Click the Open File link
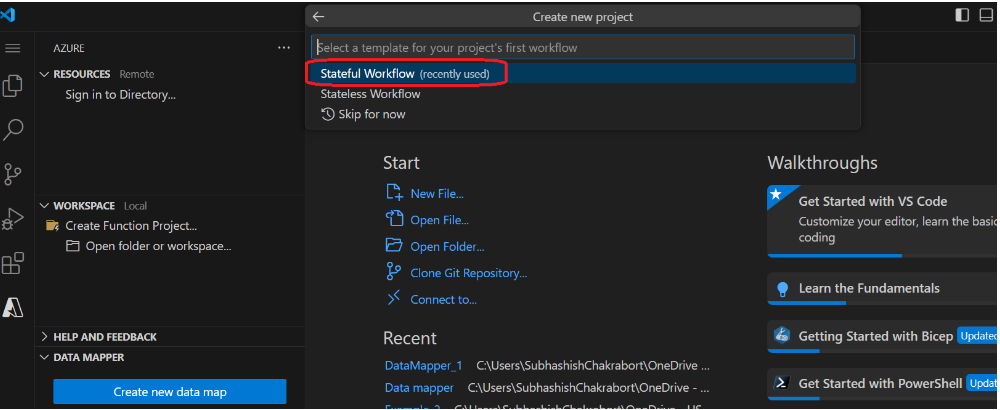The width and height of the screenshot is (1000, 410). 439,220
